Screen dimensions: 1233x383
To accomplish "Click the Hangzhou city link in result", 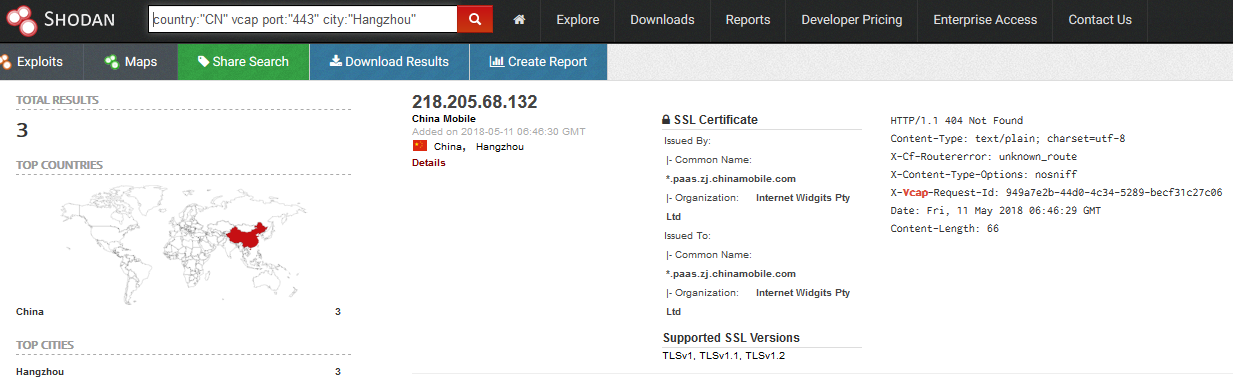I will (499, 147).
